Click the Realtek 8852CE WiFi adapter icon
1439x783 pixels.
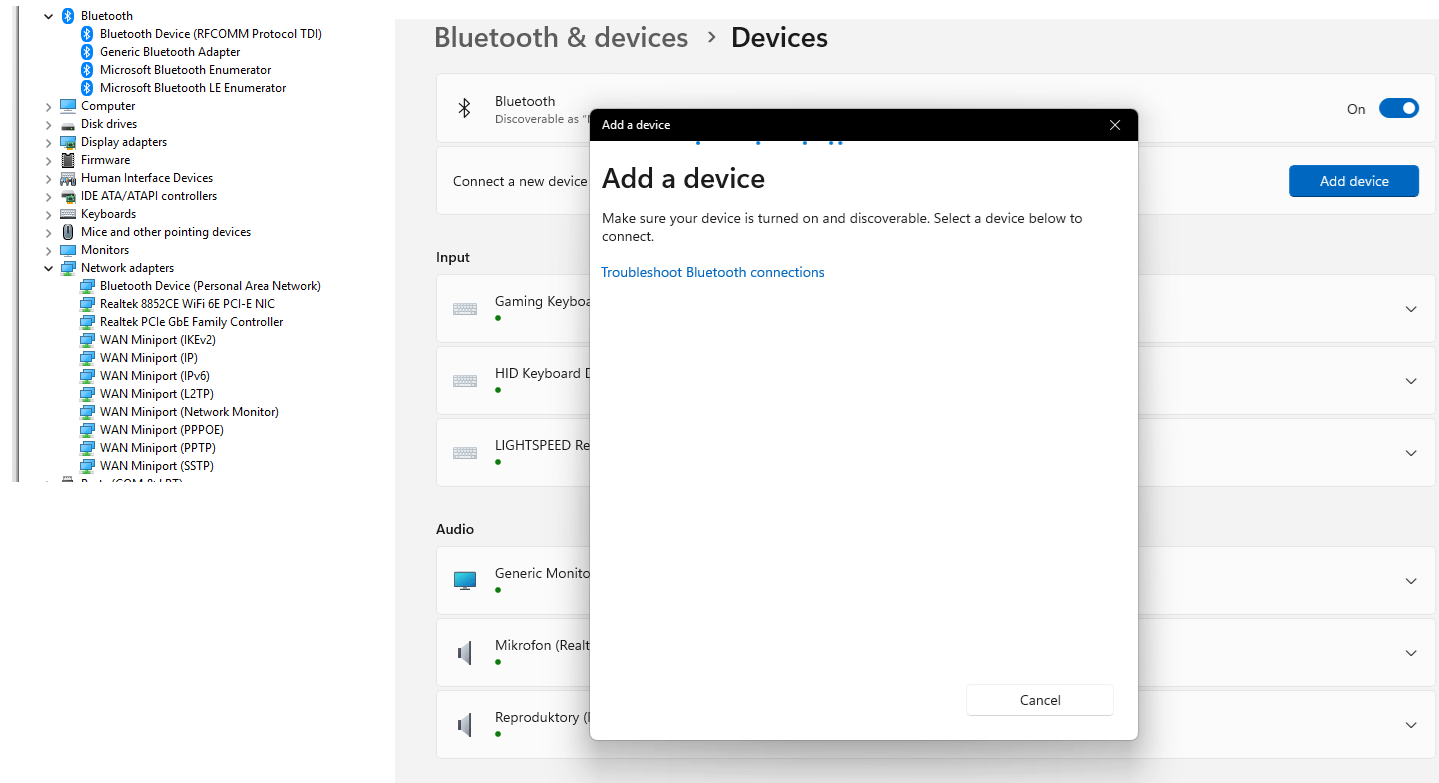click(87, 304)
